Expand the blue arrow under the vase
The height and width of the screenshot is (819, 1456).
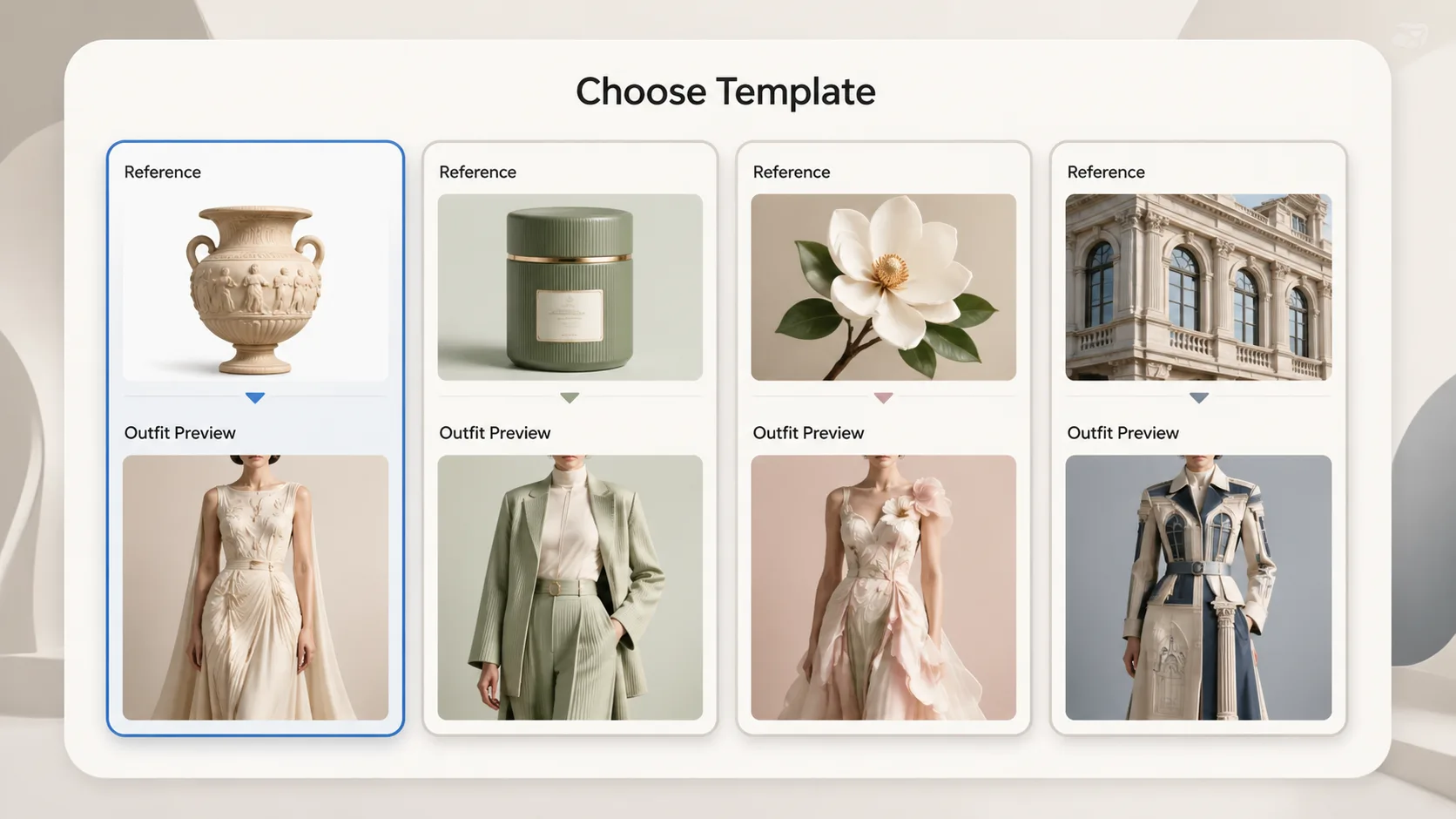pos(254,397)
